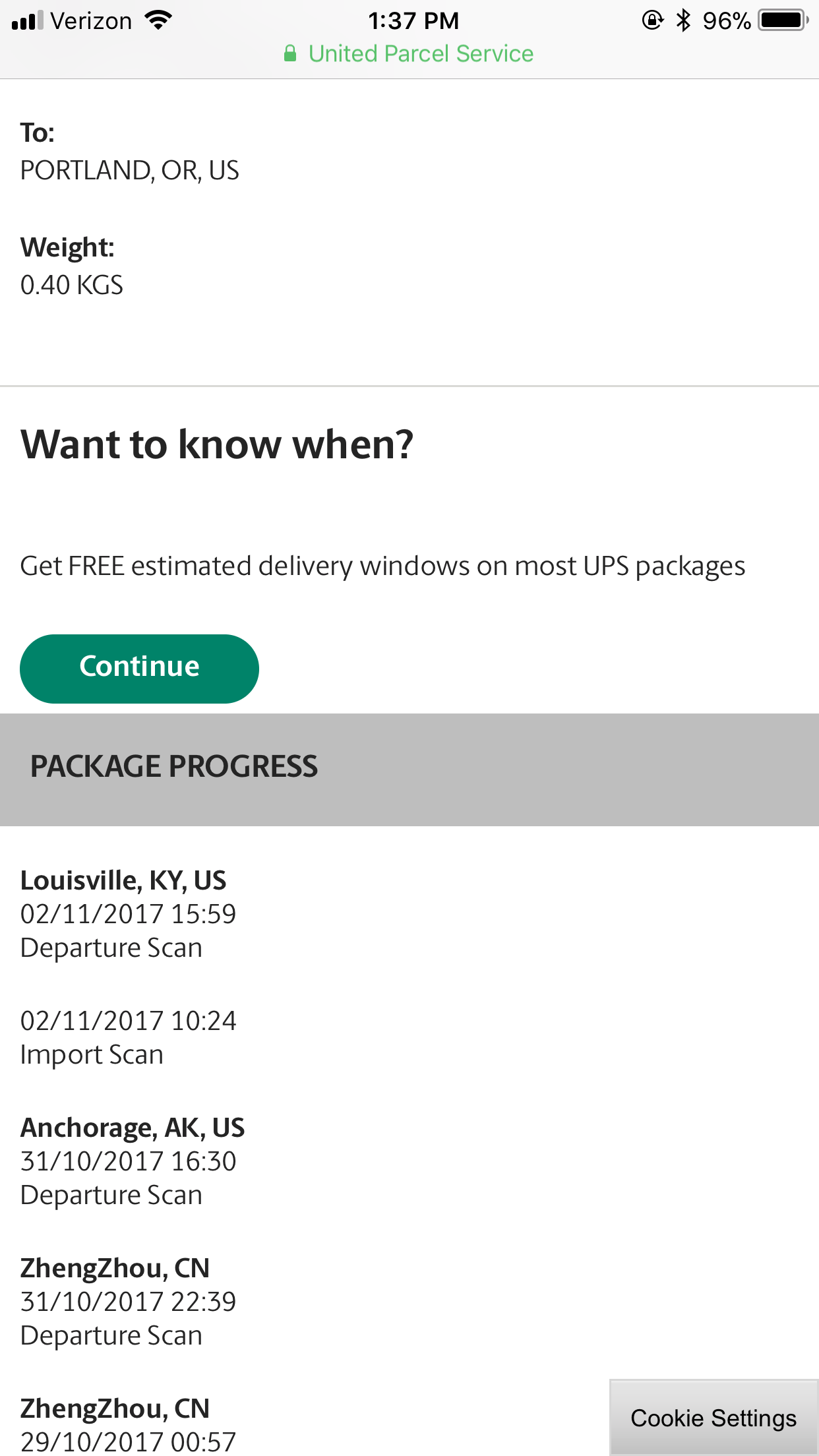The height and width of the screenshot is (1456, 819).
Task: Tap the 0.40 KGS weight value
Action: [x=72, y=285]
